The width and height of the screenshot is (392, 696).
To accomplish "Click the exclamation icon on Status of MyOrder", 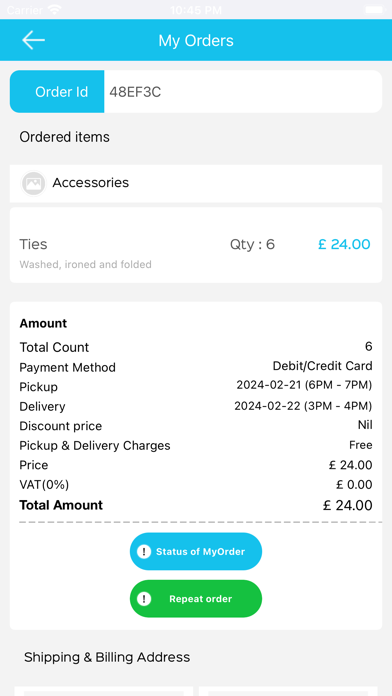I will 144,552.
